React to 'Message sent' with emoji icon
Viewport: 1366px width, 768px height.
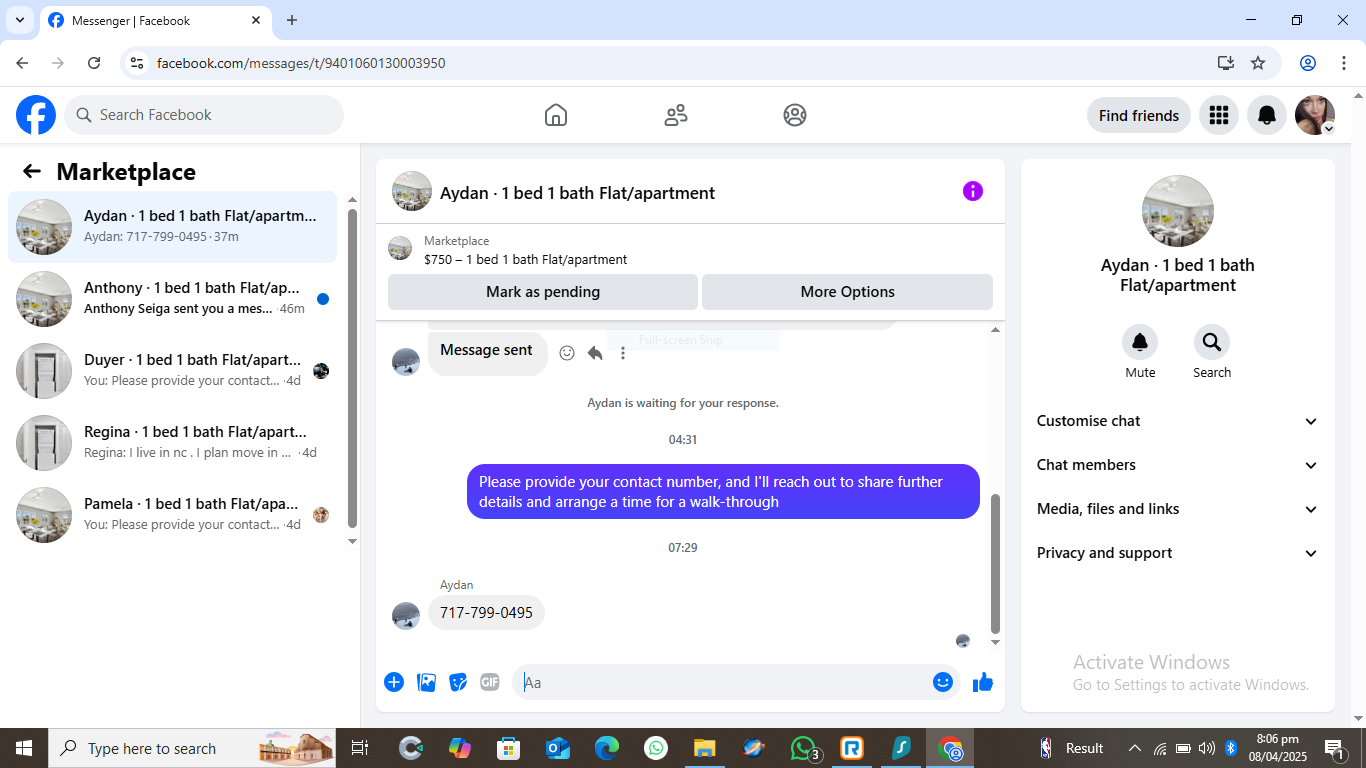567,353
